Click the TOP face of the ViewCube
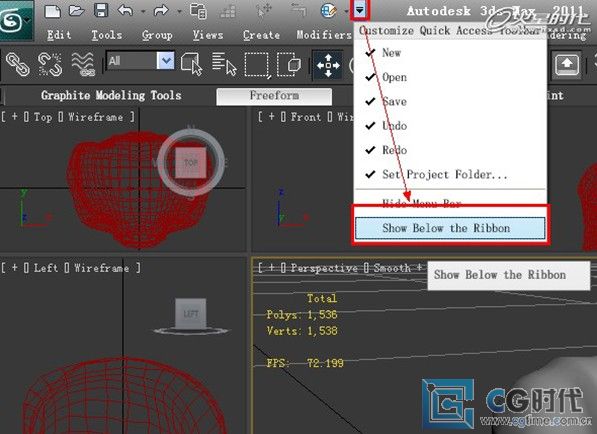The height and width of the screenshot is (434, 597). tap(191, 163)
